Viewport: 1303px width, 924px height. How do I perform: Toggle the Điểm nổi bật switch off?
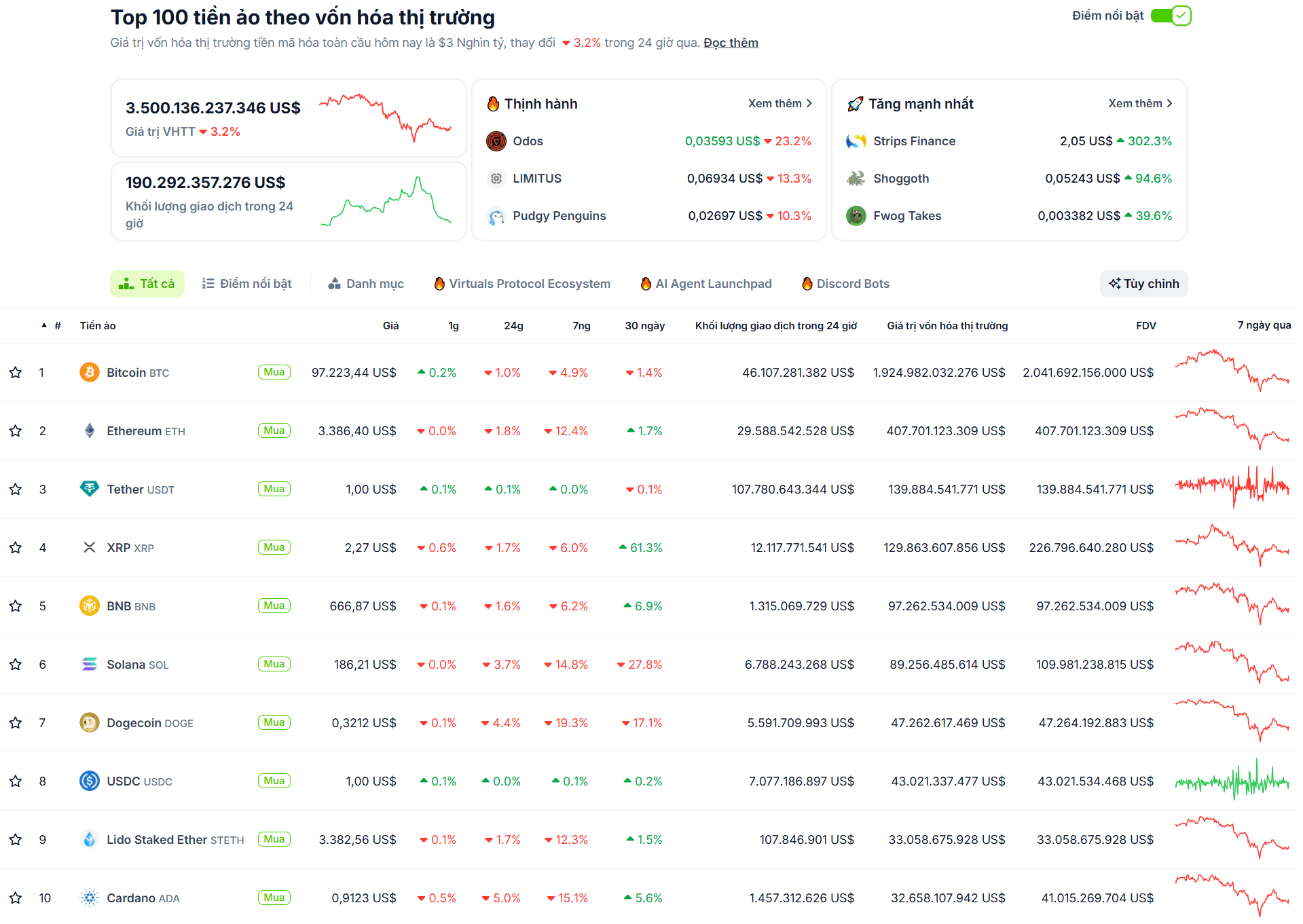[x=1171, y=16]
